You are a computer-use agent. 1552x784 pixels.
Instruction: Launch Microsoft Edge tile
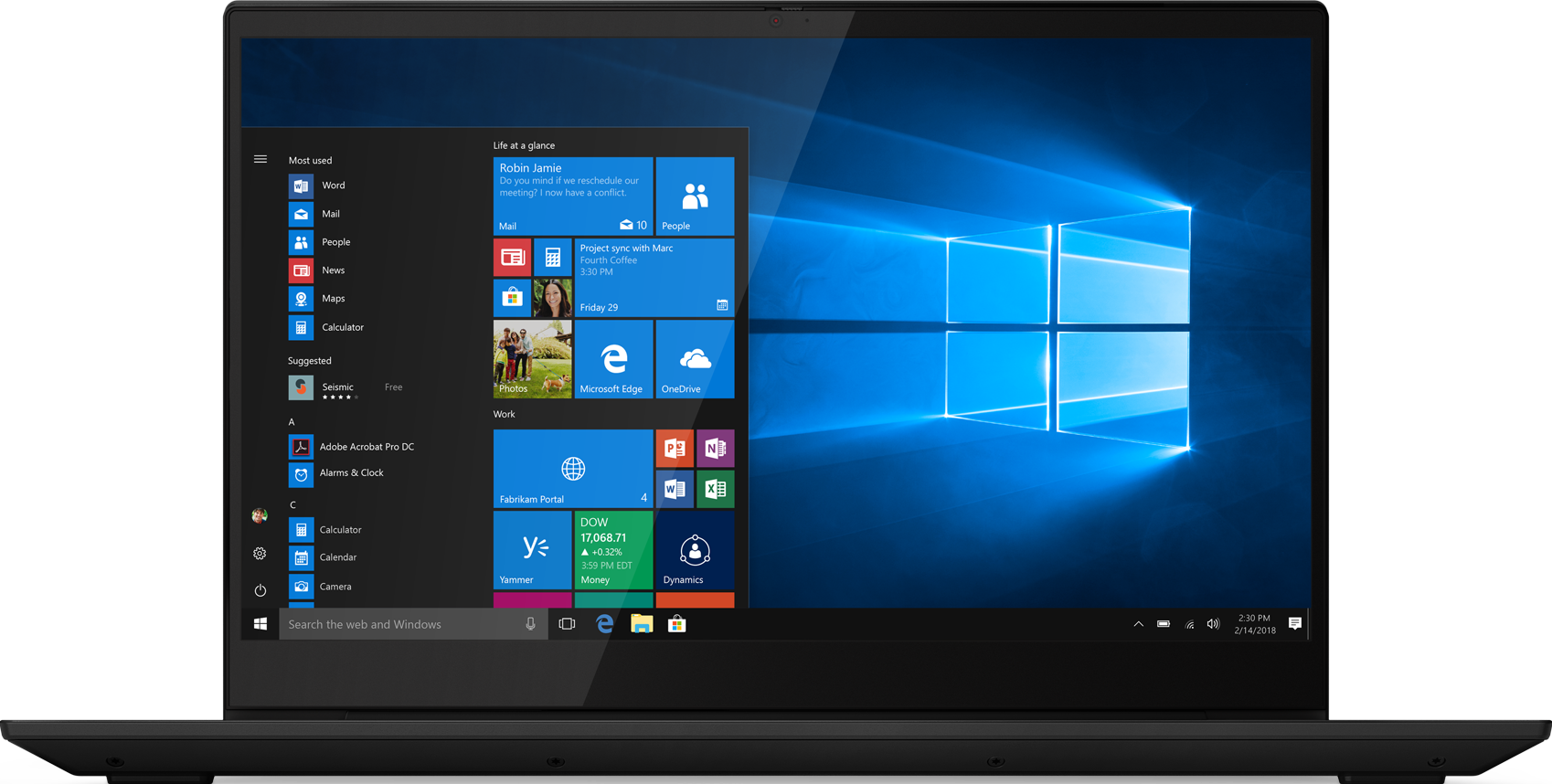pyautogui.click(x=614, y=359)
